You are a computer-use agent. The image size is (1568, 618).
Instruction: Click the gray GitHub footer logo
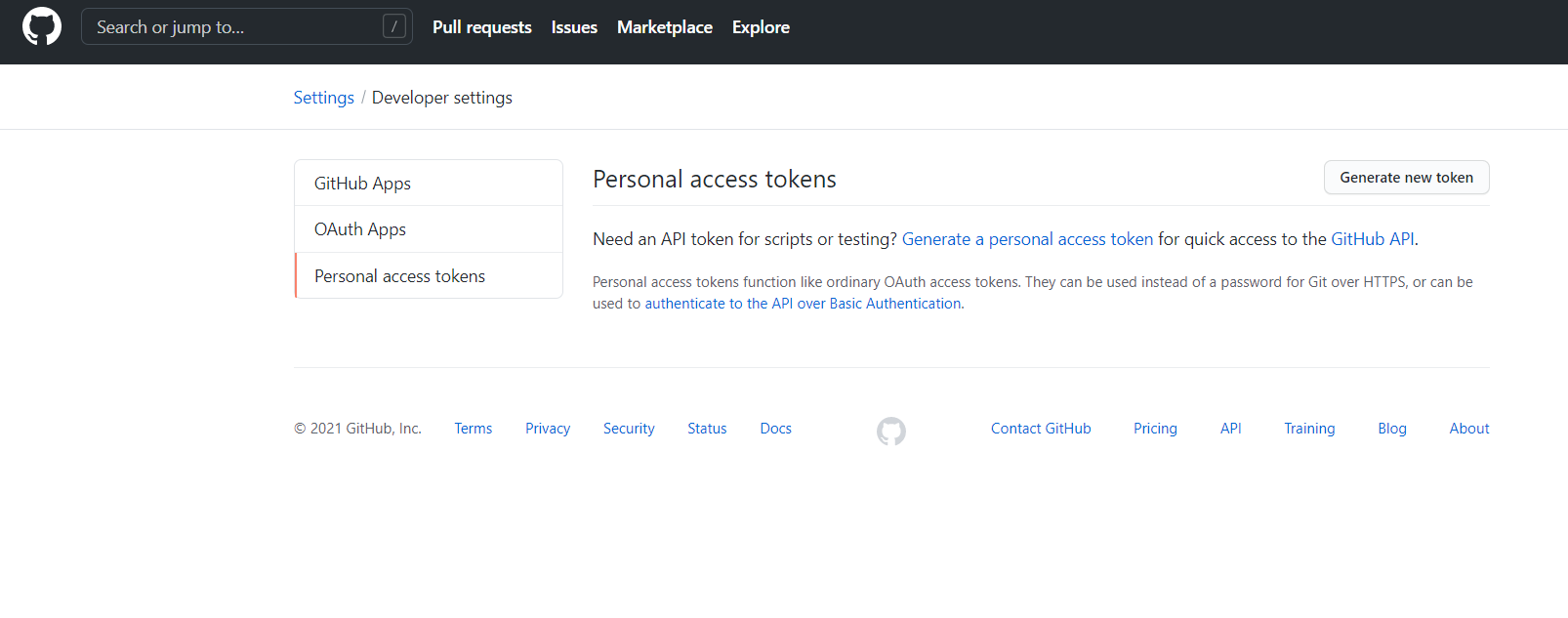(890, 431)
